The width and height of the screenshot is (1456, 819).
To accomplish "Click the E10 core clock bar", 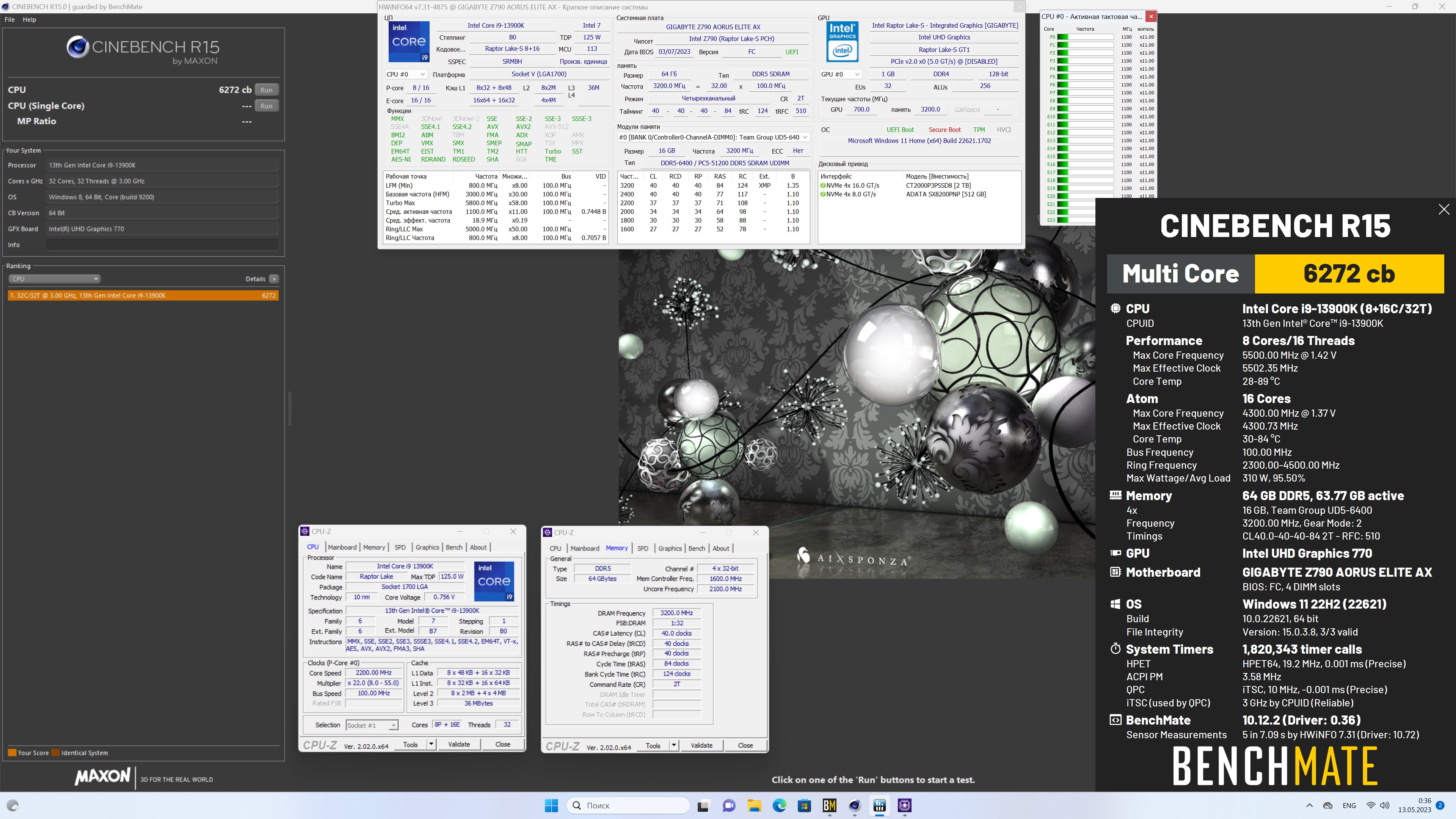I will point(1085,116).
